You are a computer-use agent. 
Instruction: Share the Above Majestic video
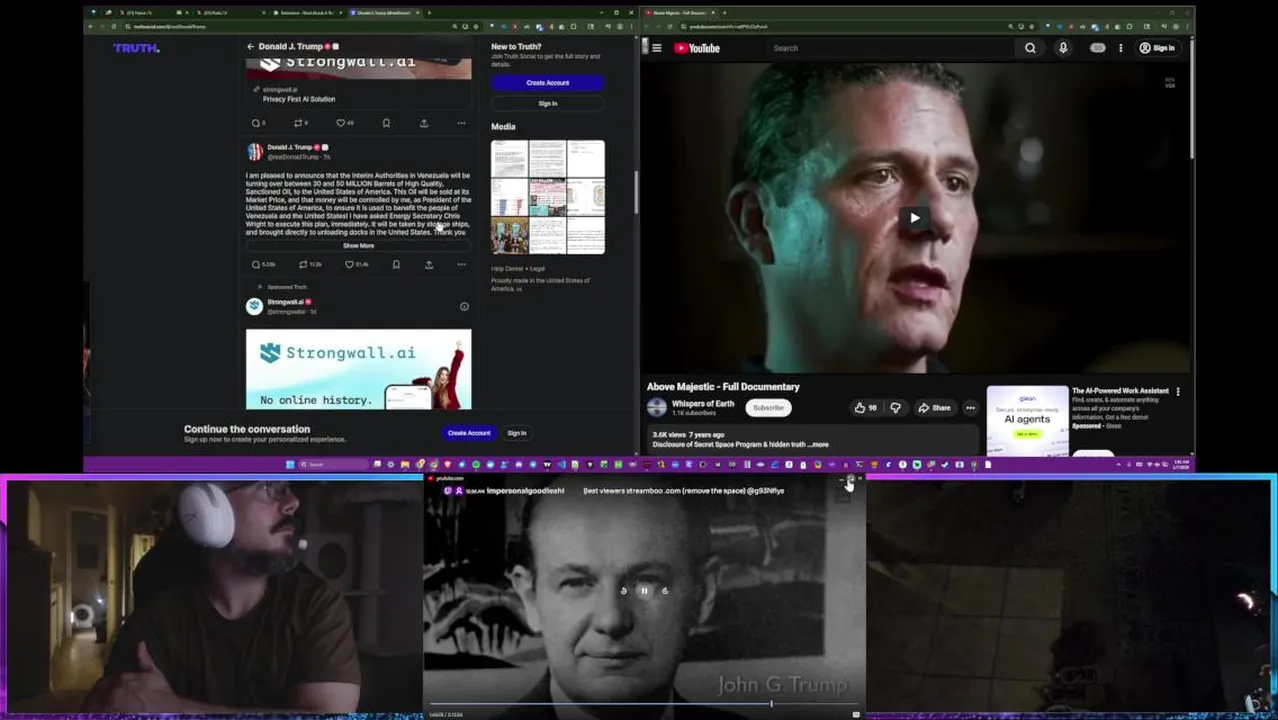click(x=935, y=408)
